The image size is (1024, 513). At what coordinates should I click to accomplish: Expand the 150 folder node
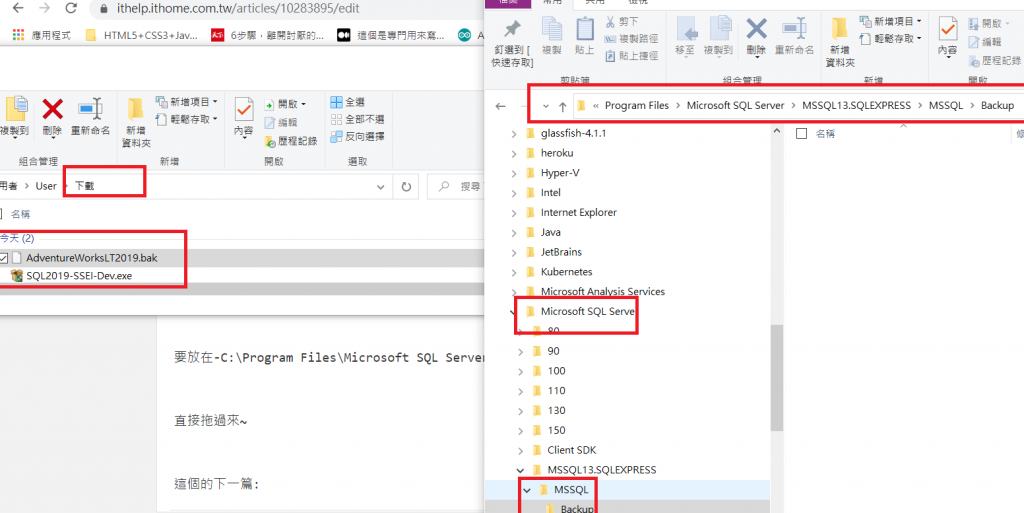point(520,430)
